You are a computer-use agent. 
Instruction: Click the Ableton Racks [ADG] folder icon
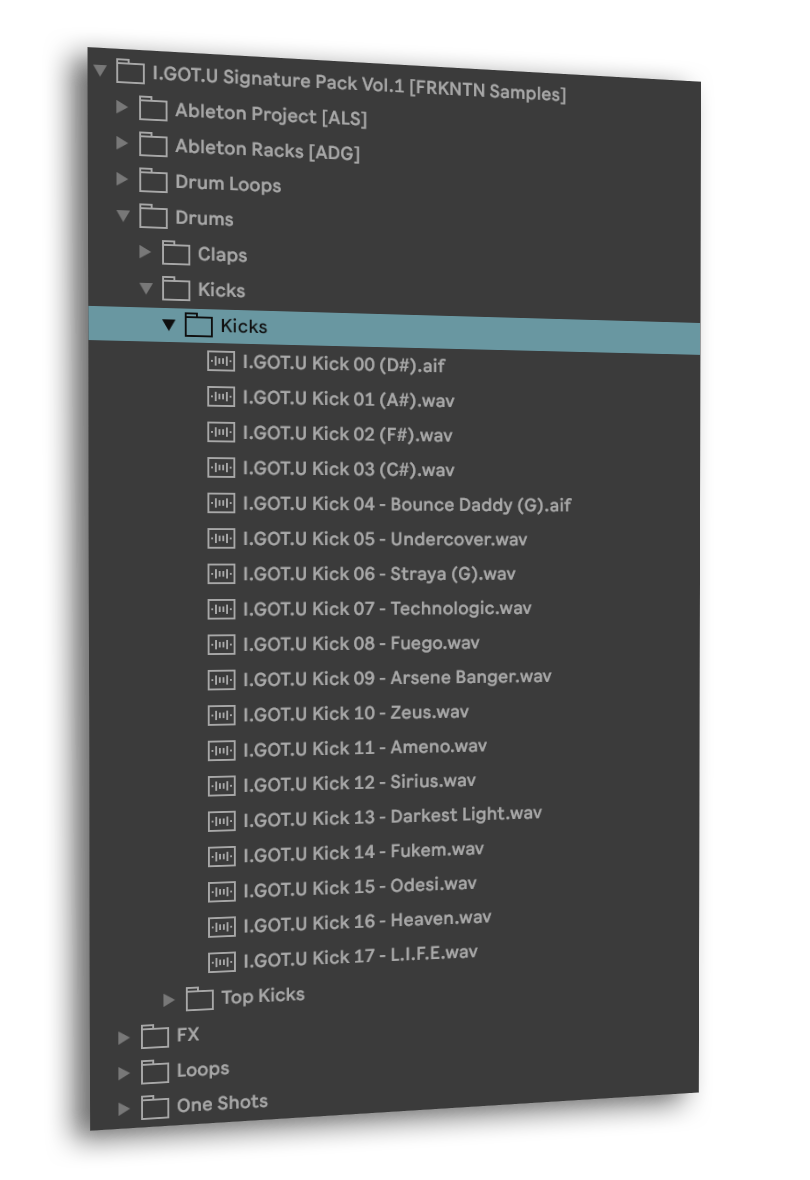point(153,144)
